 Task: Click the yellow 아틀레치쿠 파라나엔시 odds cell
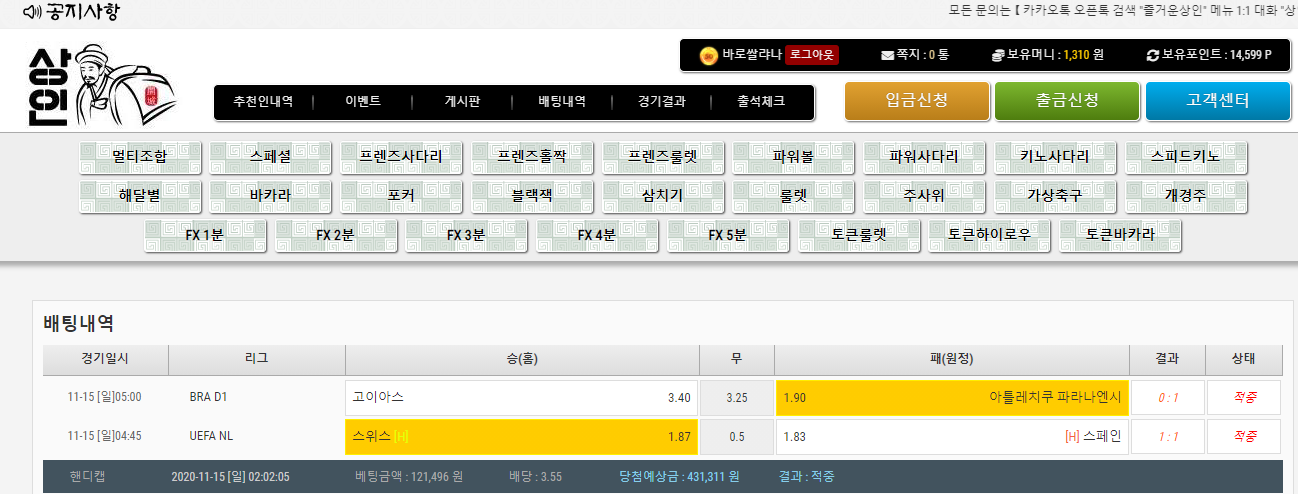tap(951, 397)
